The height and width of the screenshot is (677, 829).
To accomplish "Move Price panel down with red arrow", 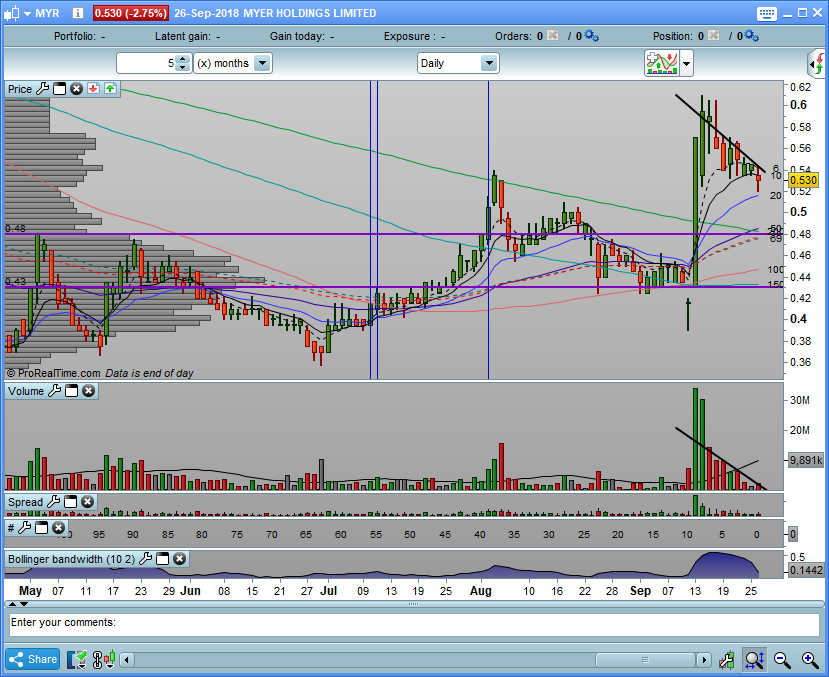I will 94,88.
